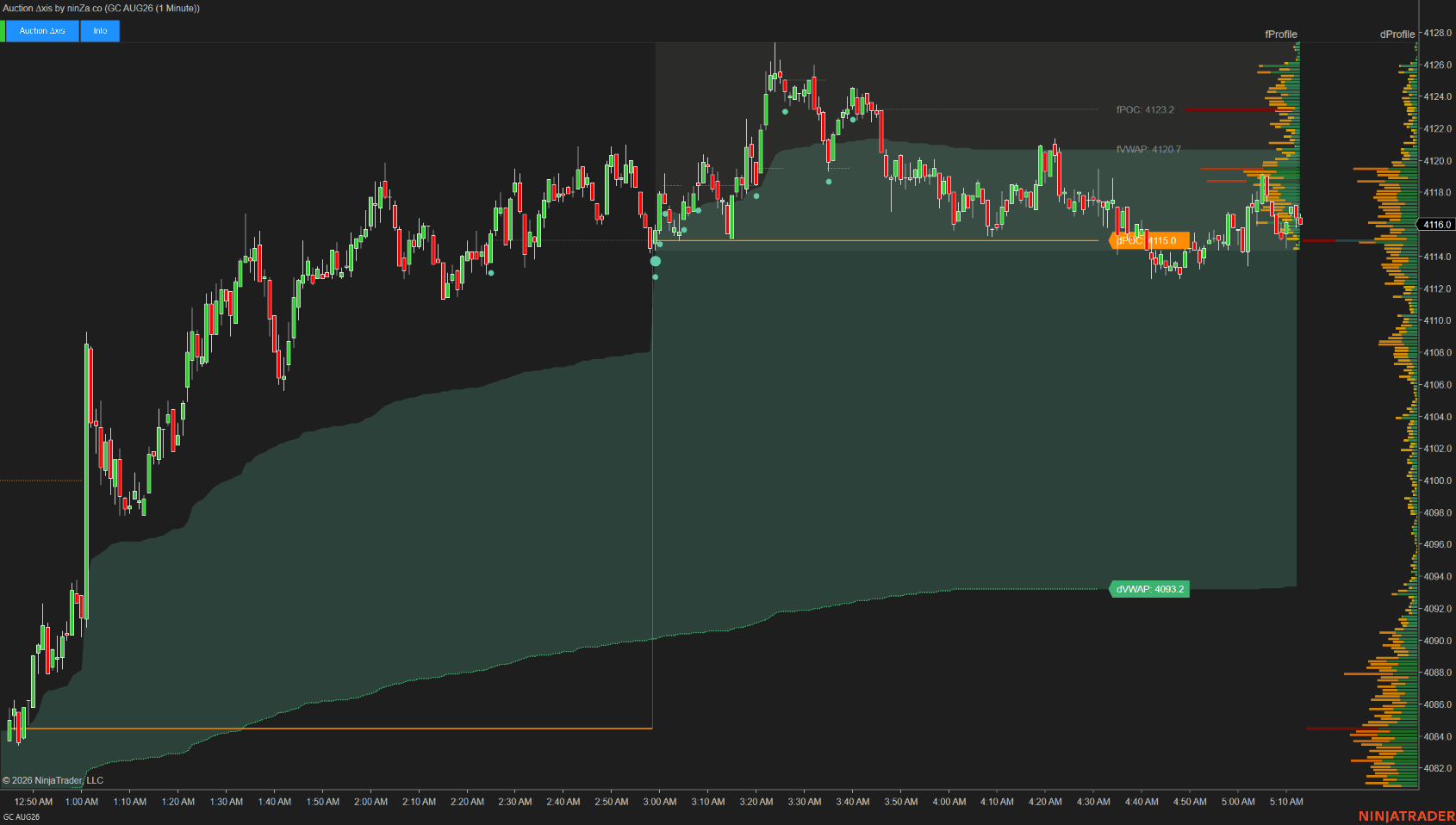
Task: Select the 4098.0 price axis label
Action: (1438, 512)
